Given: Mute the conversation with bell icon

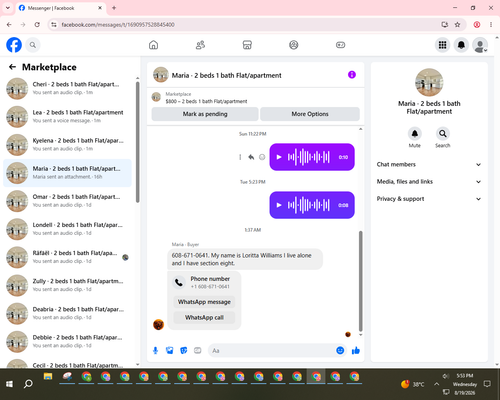Looking at the screenshot, I should 415,134.
